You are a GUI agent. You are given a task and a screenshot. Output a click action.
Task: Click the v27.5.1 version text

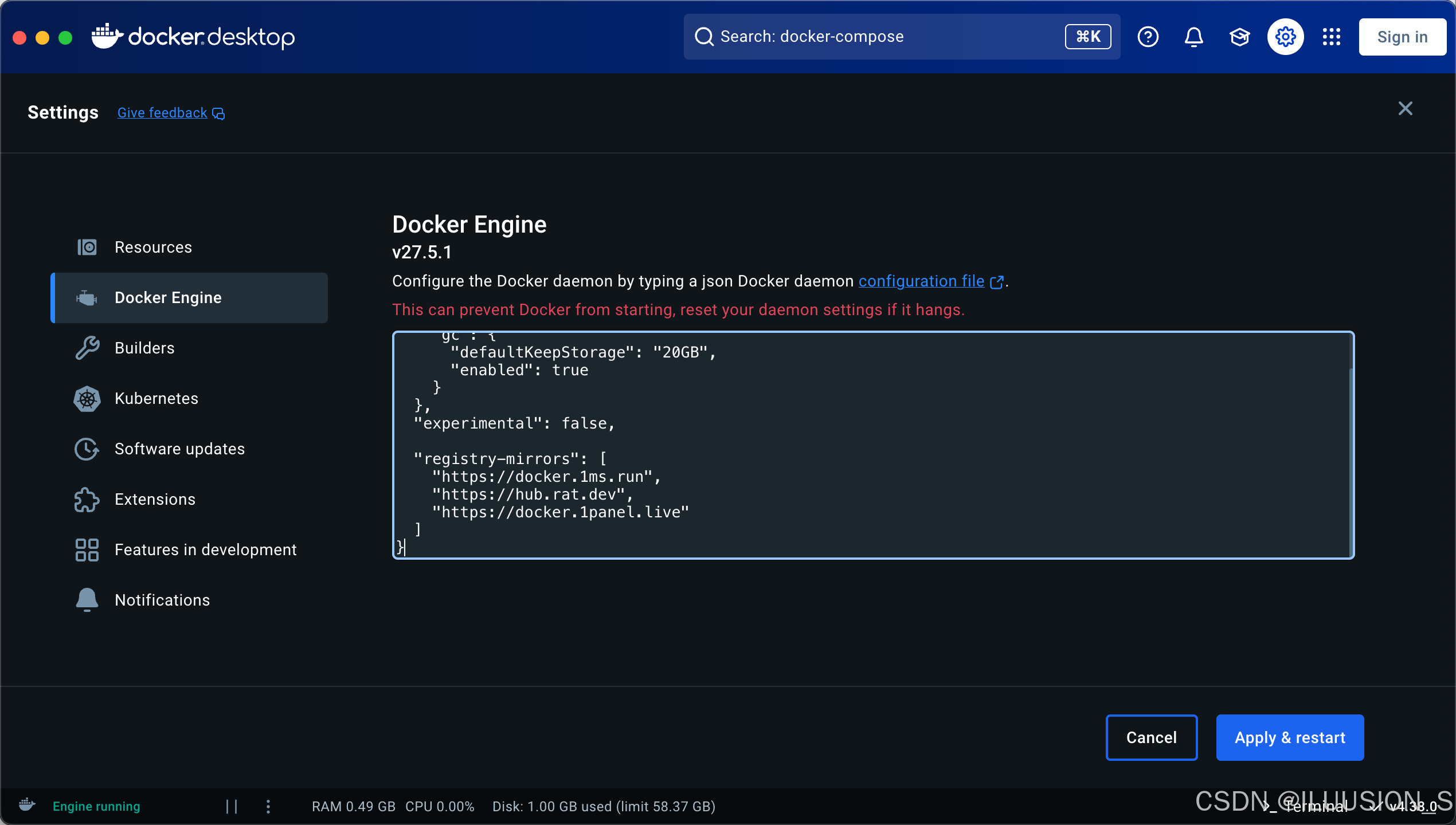click(x=422, y=253)
